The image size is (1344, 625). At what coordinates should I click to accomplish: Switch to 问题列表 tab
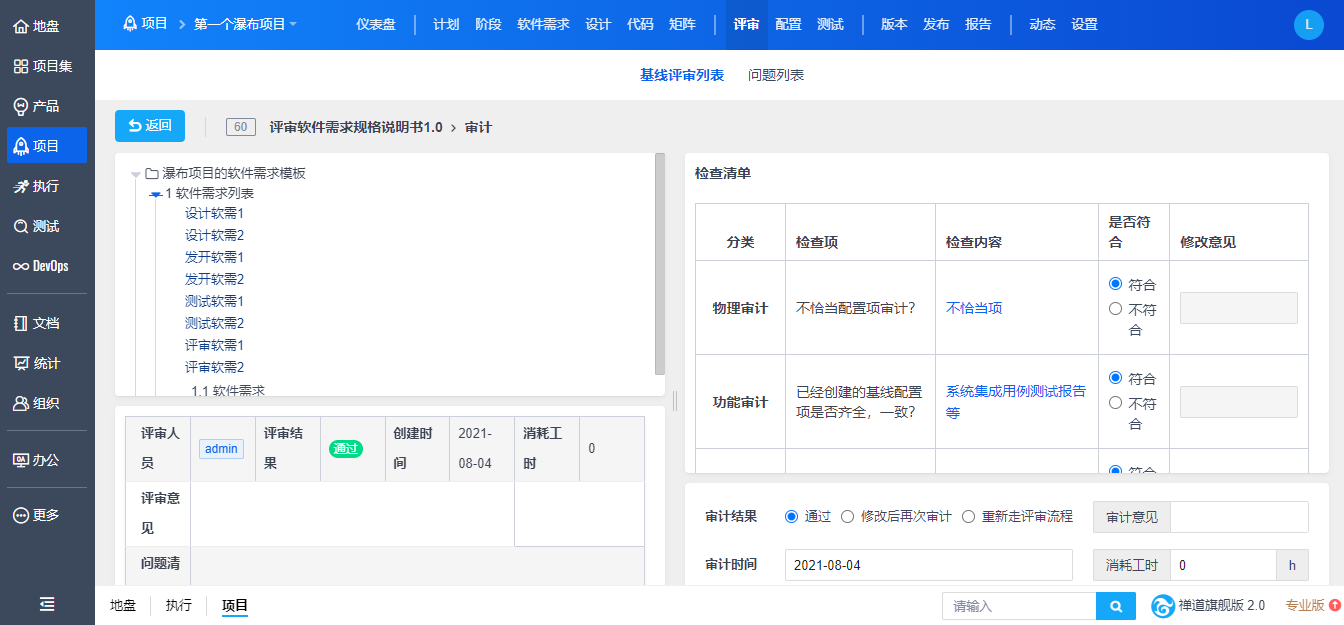coord(776,75)
